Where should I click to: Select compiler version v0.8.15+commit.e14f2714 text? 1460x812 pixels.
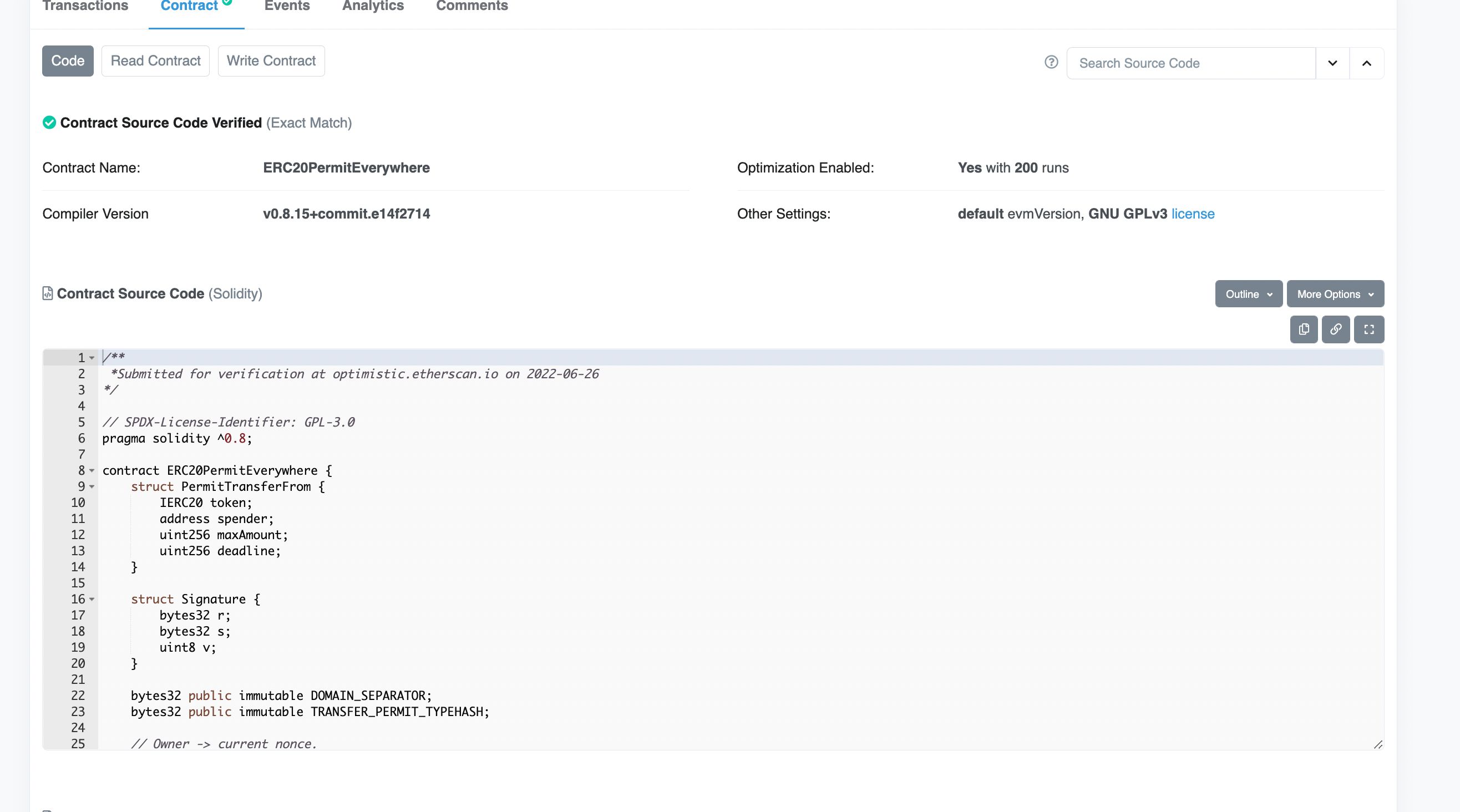[x=346, y=214]
